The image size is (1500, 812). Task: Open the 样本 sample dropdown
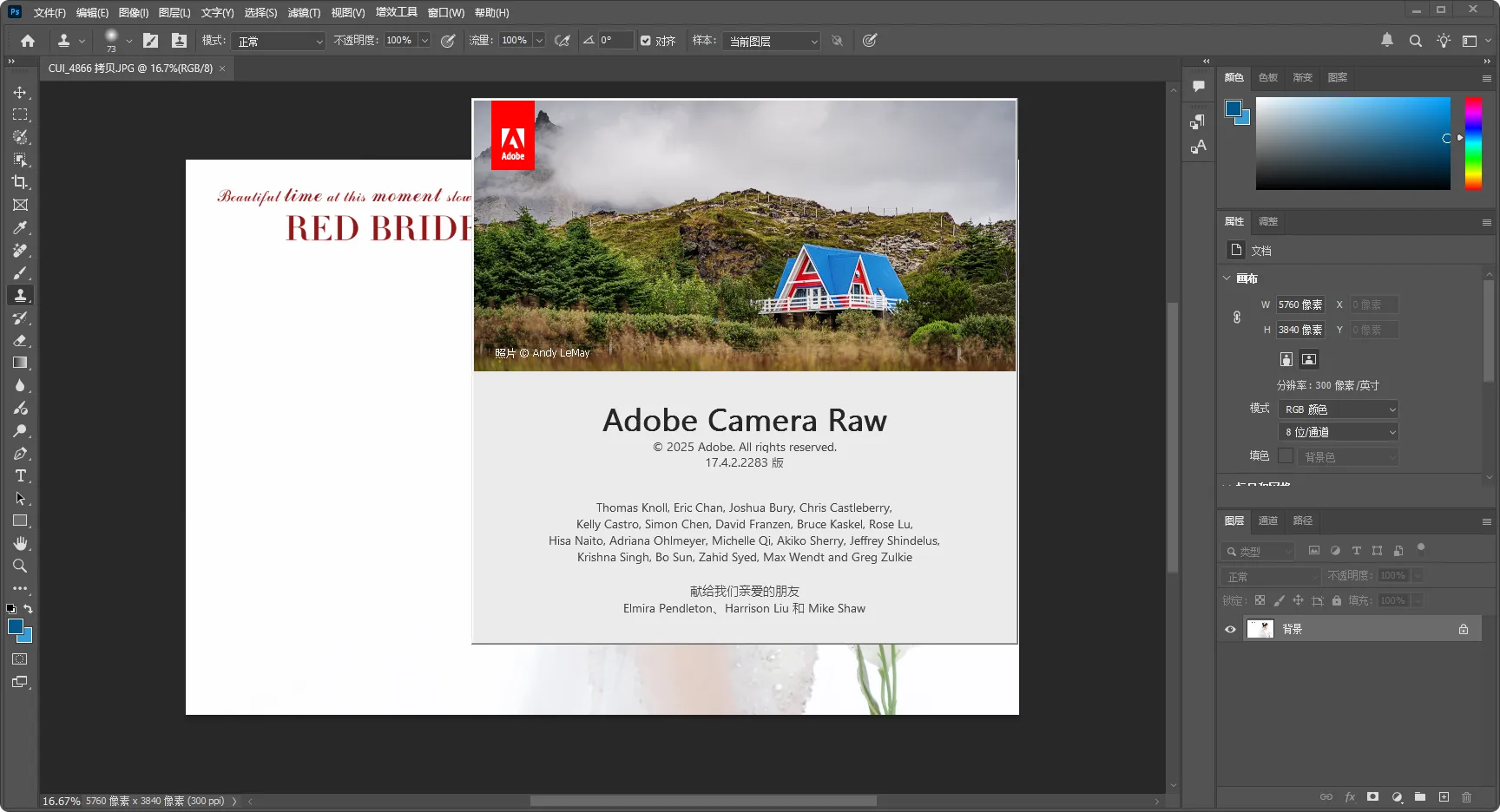pos(771,41)
